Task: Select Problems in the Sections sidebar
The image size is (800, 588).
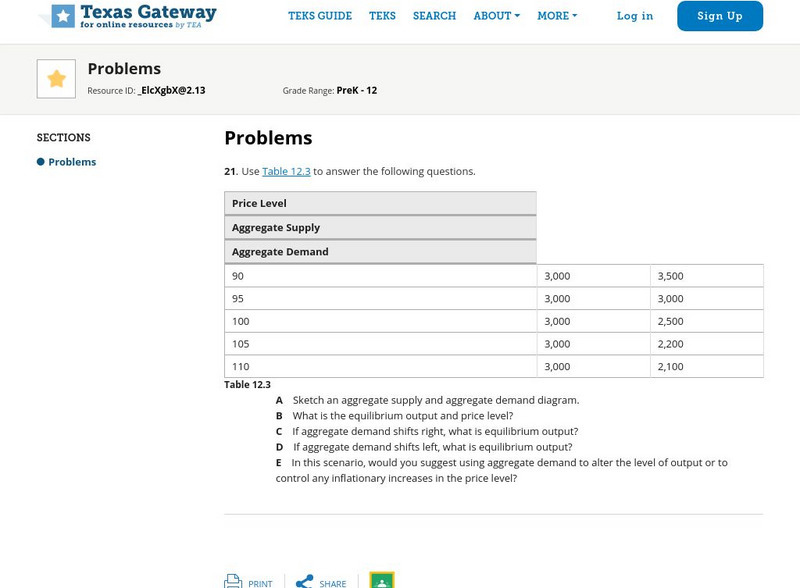Action: tap(72, 162)
